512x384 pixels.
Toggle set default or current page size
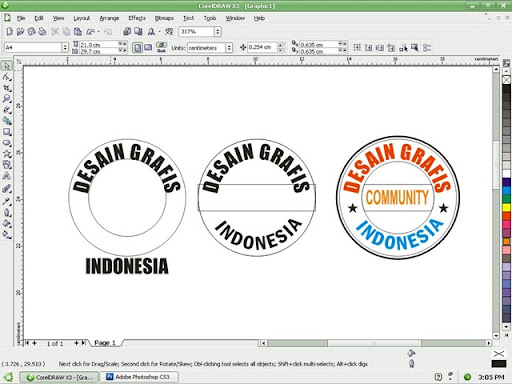tap(161, 47)
